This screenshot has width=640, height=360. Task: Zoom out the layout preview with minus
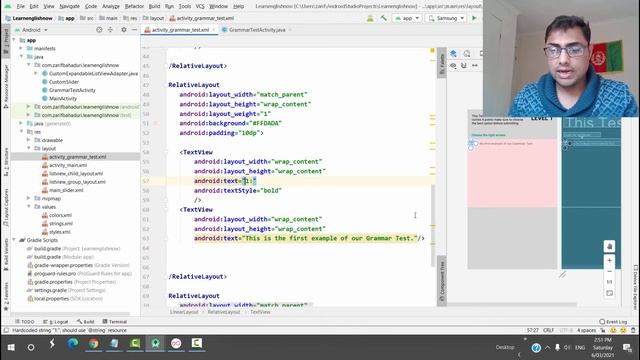(609, 271)
